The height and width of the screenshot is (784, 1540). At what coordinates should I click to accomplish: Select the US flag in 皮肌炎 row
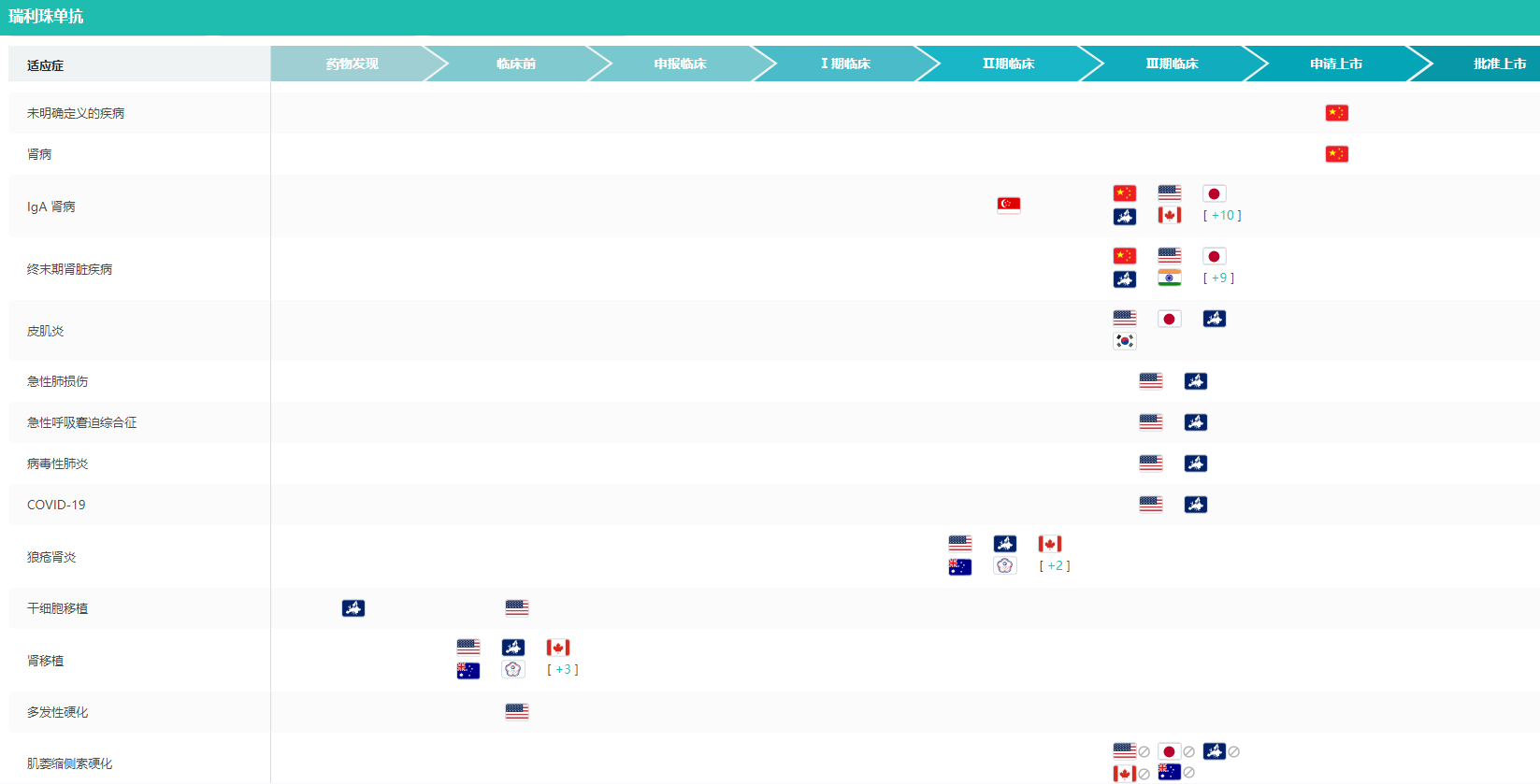tap(1125, 319)
